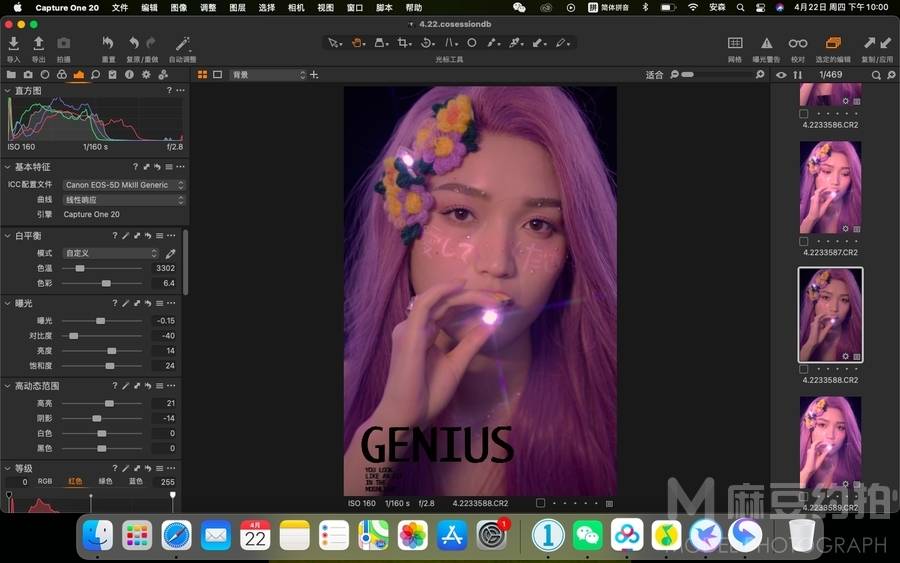
Task: Select the RGB levels channel
Action: point(45,482)
